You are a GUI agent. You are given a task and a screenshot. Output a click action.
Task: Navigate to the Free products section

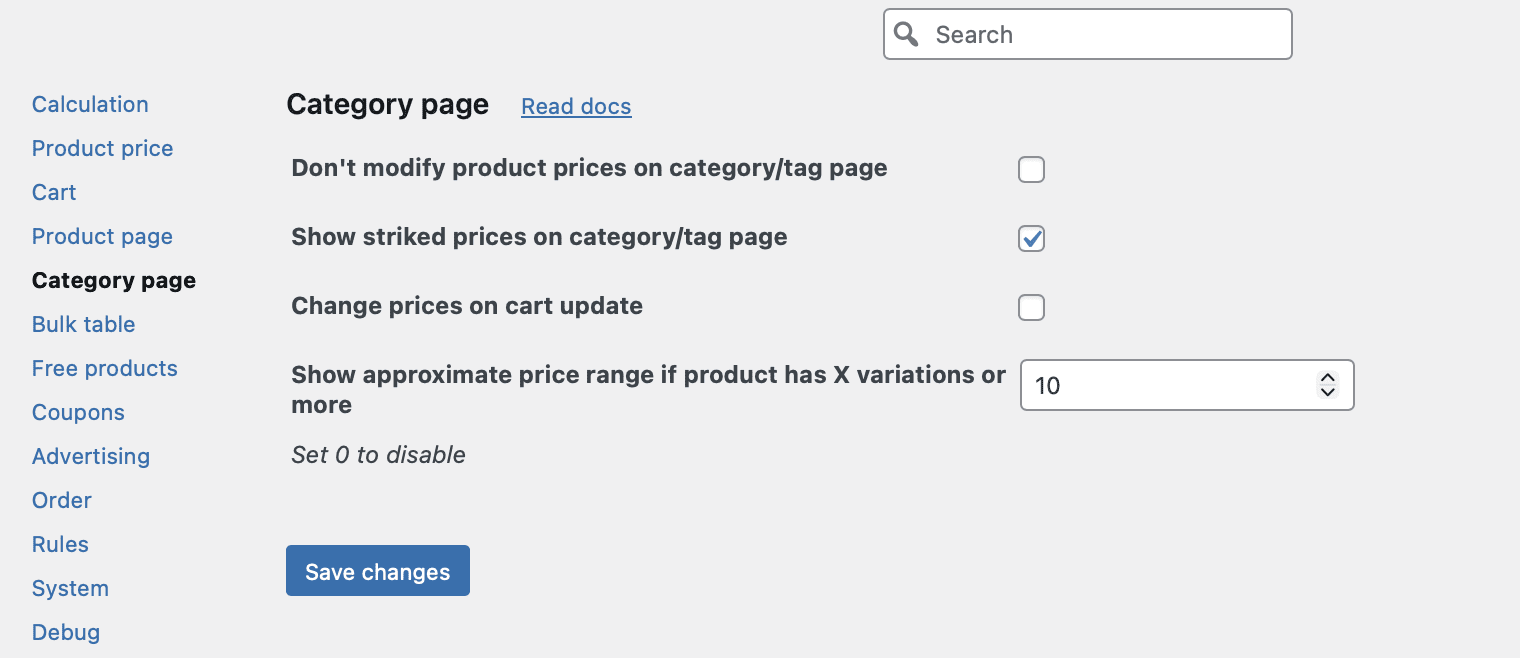click(x=104, y=368)
